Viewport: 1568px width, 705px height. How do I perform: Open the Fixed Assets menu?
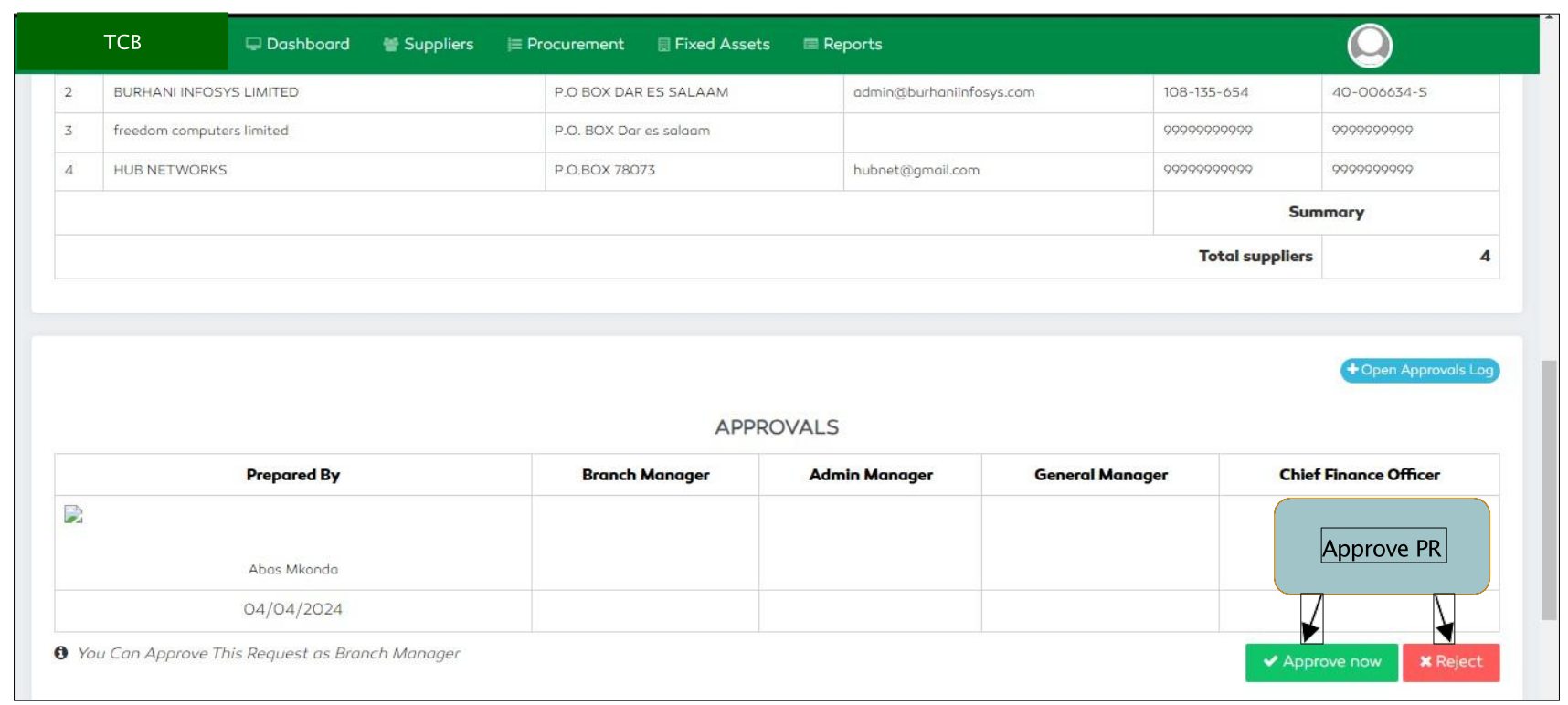click(714, 44)
